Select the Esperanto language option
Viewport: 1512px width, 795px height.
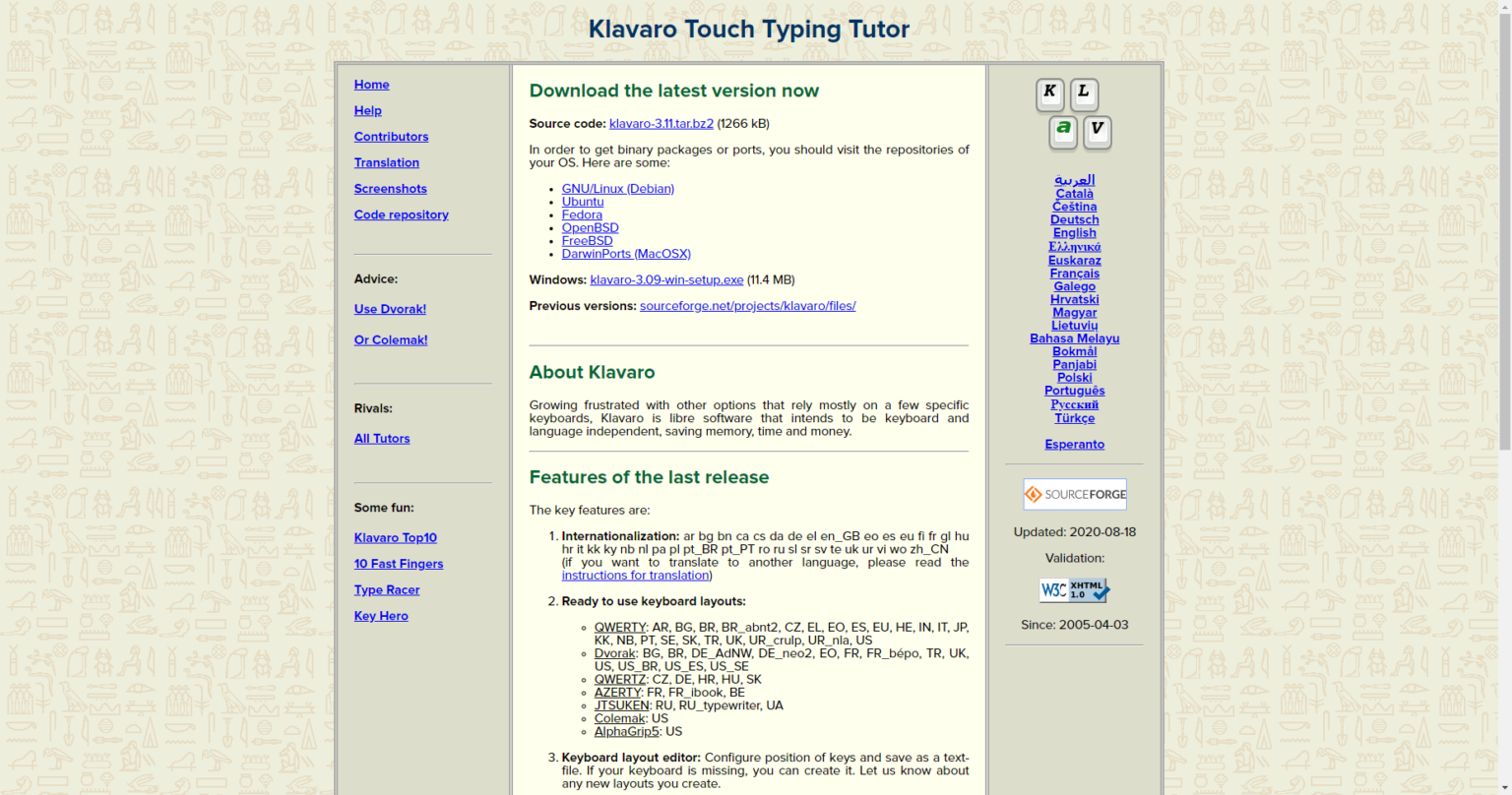click(x=1074, y=444)
